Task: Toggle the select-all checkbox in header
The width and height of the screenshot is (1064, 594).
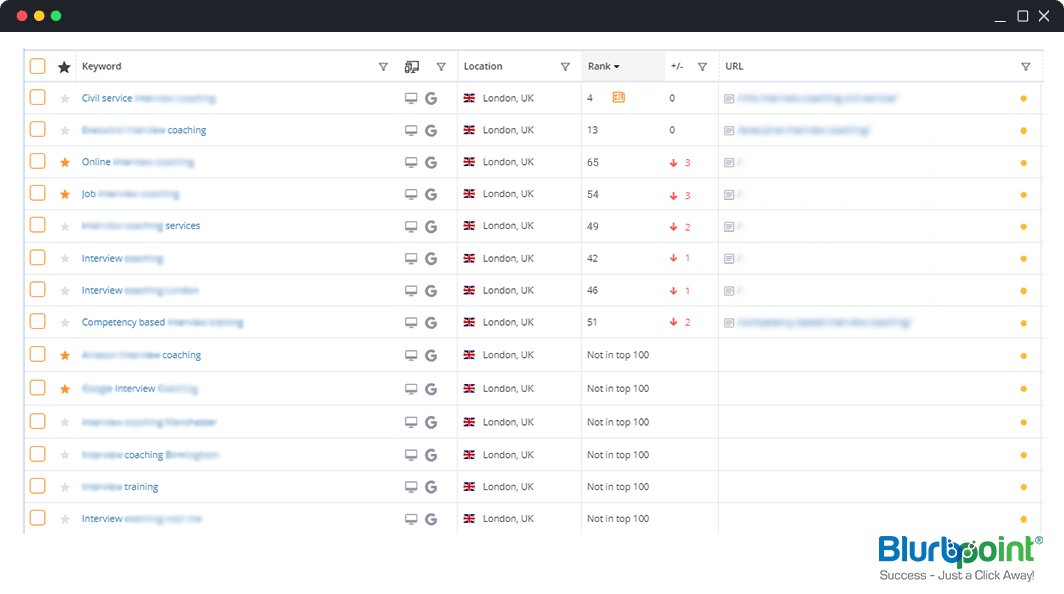Action: tap(37, 66)
